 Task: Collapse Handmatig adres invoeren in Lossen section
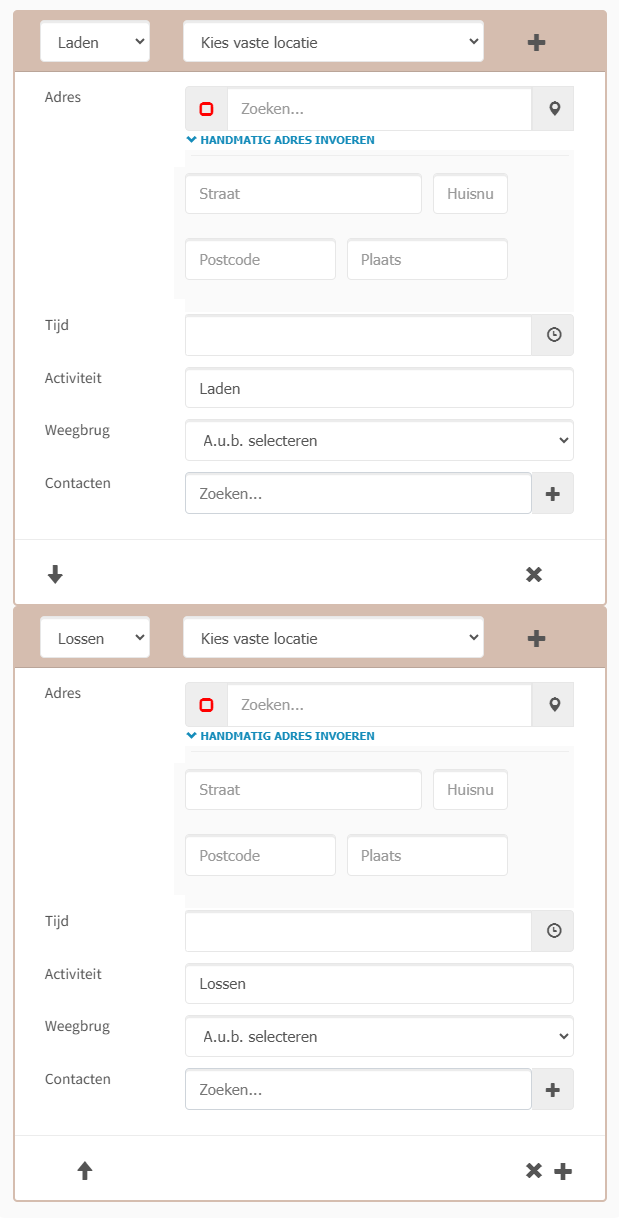click(x=280, y=736)
